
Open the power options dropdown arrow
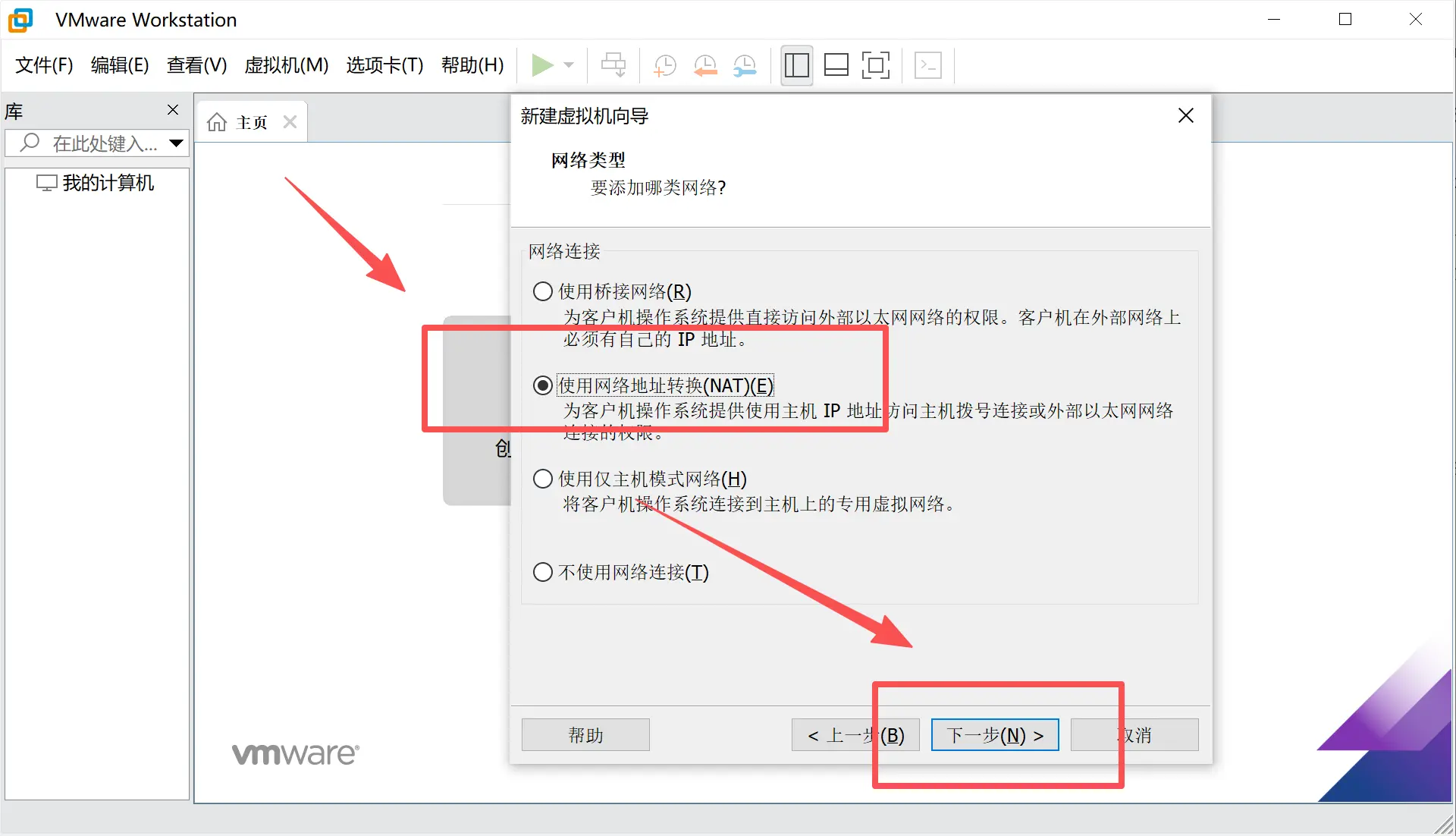[569, 65]
